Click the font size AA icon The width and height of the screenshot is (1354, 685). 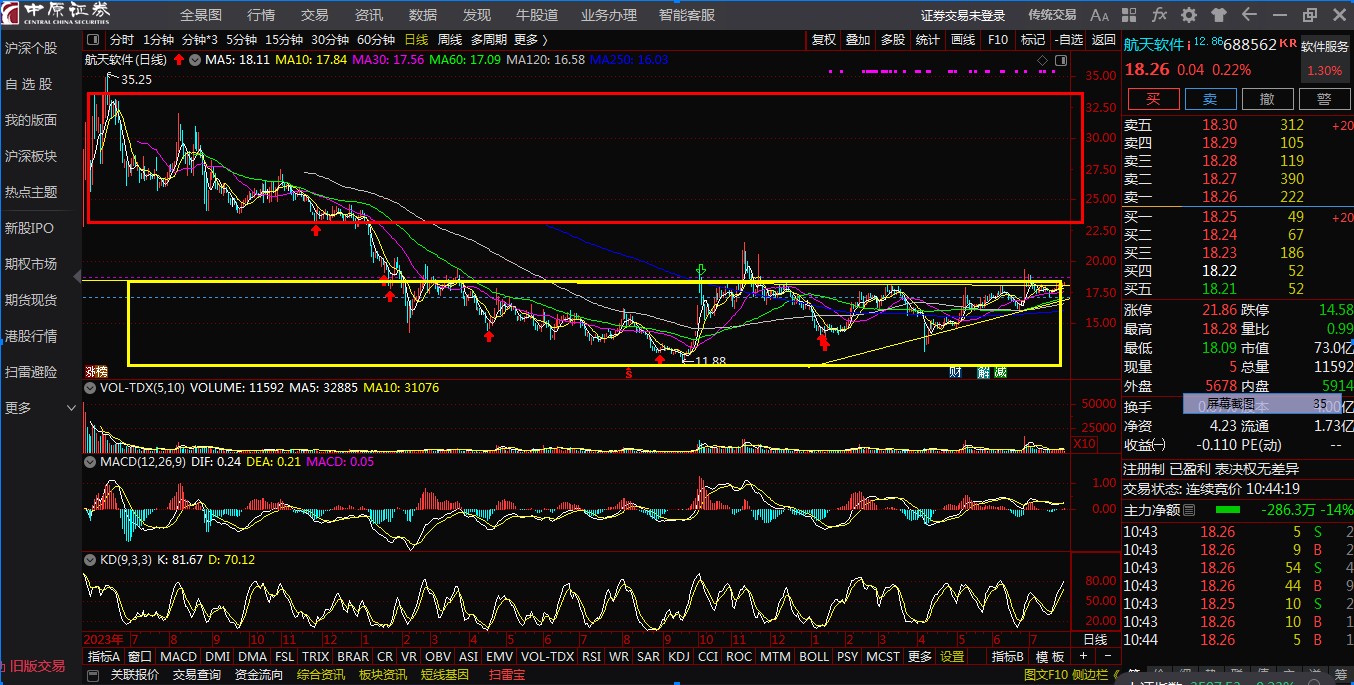coord(1099,15)
